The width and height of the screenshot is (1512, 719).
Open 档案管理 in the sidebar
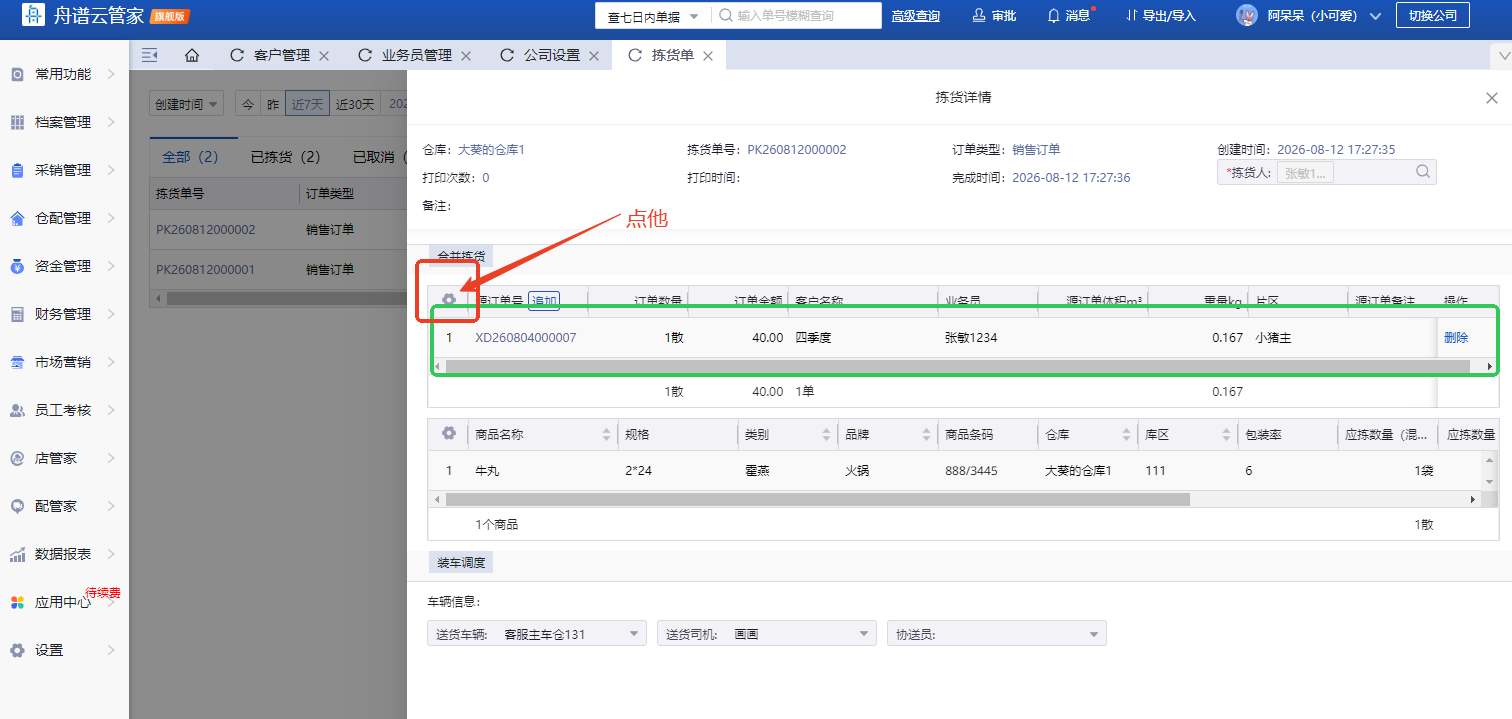point(64,122)
